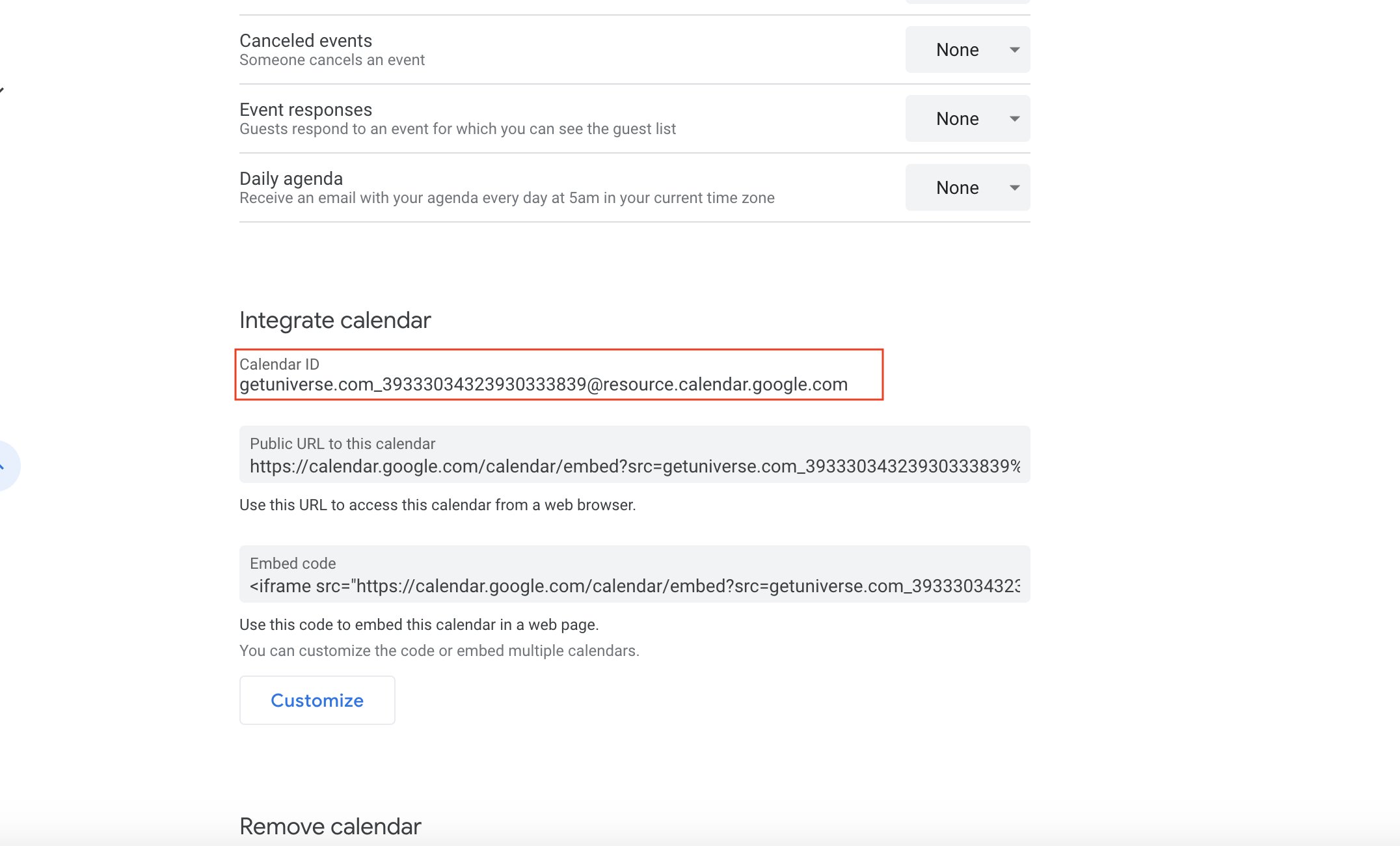Click the Calendar ID address text
Image resolution: width=1400 pixels, height=846 pixels.
(543, 385)
